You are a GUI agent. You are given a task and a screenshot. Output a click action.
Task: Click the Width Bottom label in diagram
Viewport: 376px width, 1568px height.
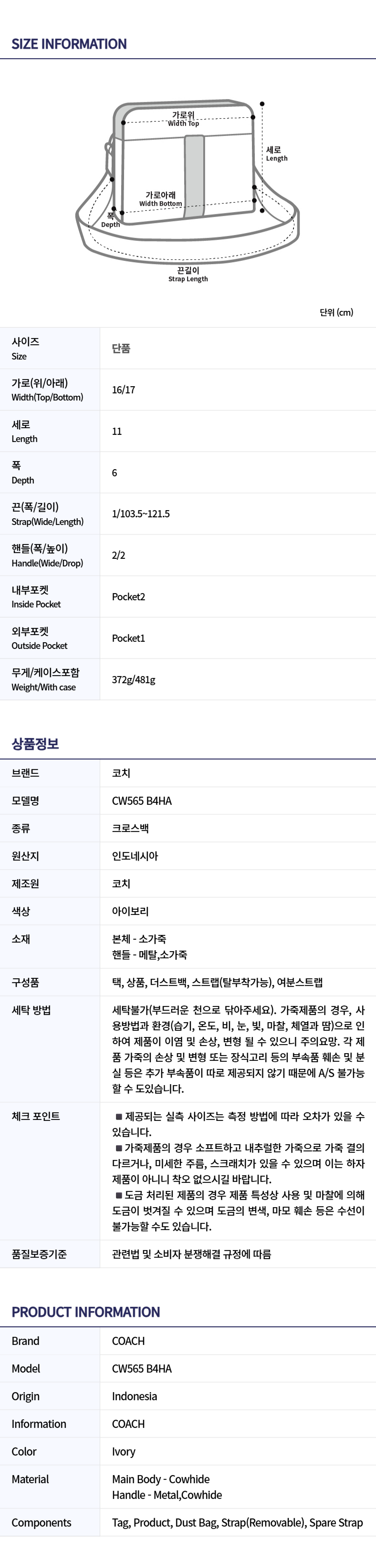160,199
